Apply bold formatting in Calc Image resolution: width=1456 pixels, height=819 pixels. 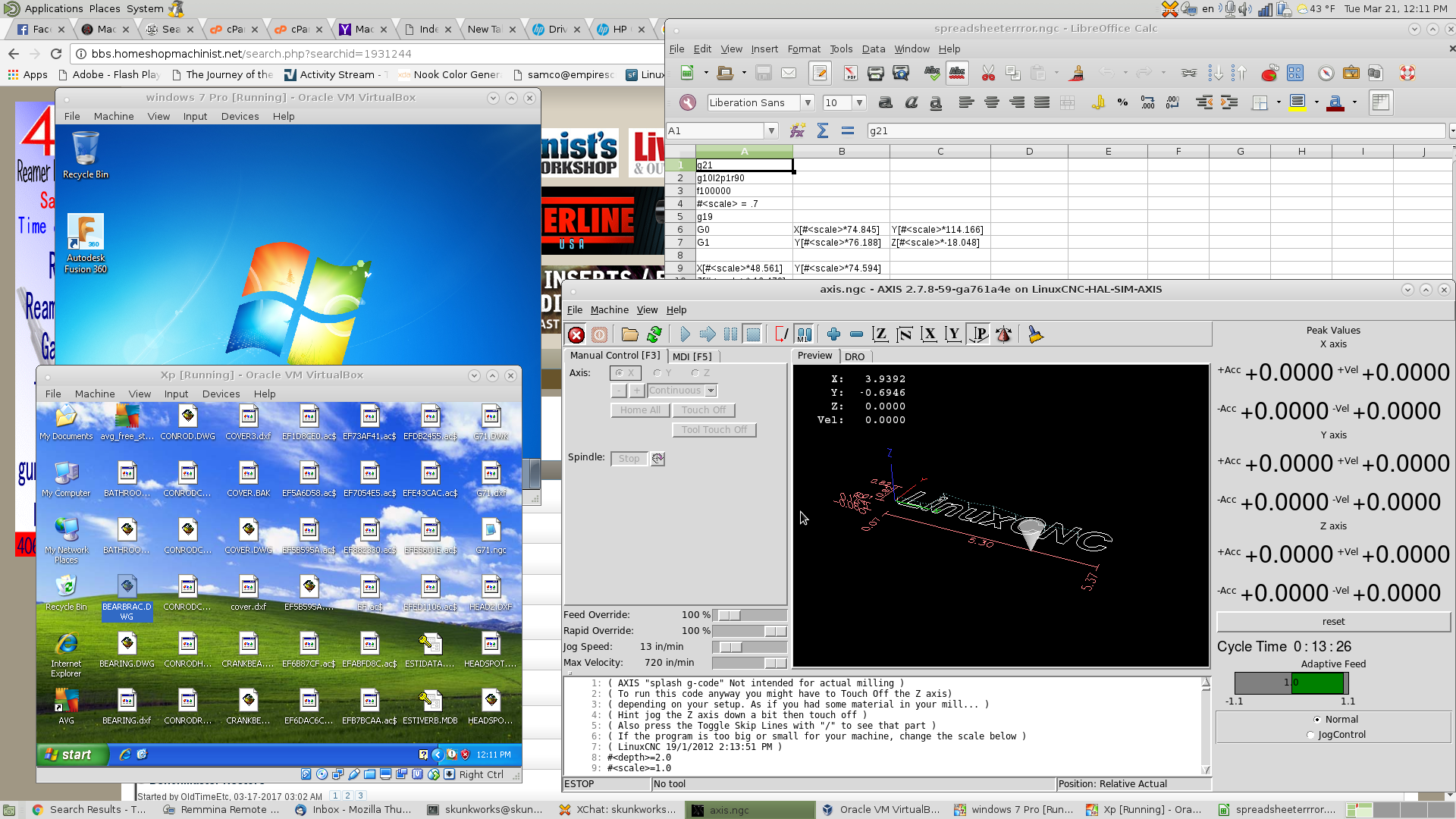(x=885, y=103)
